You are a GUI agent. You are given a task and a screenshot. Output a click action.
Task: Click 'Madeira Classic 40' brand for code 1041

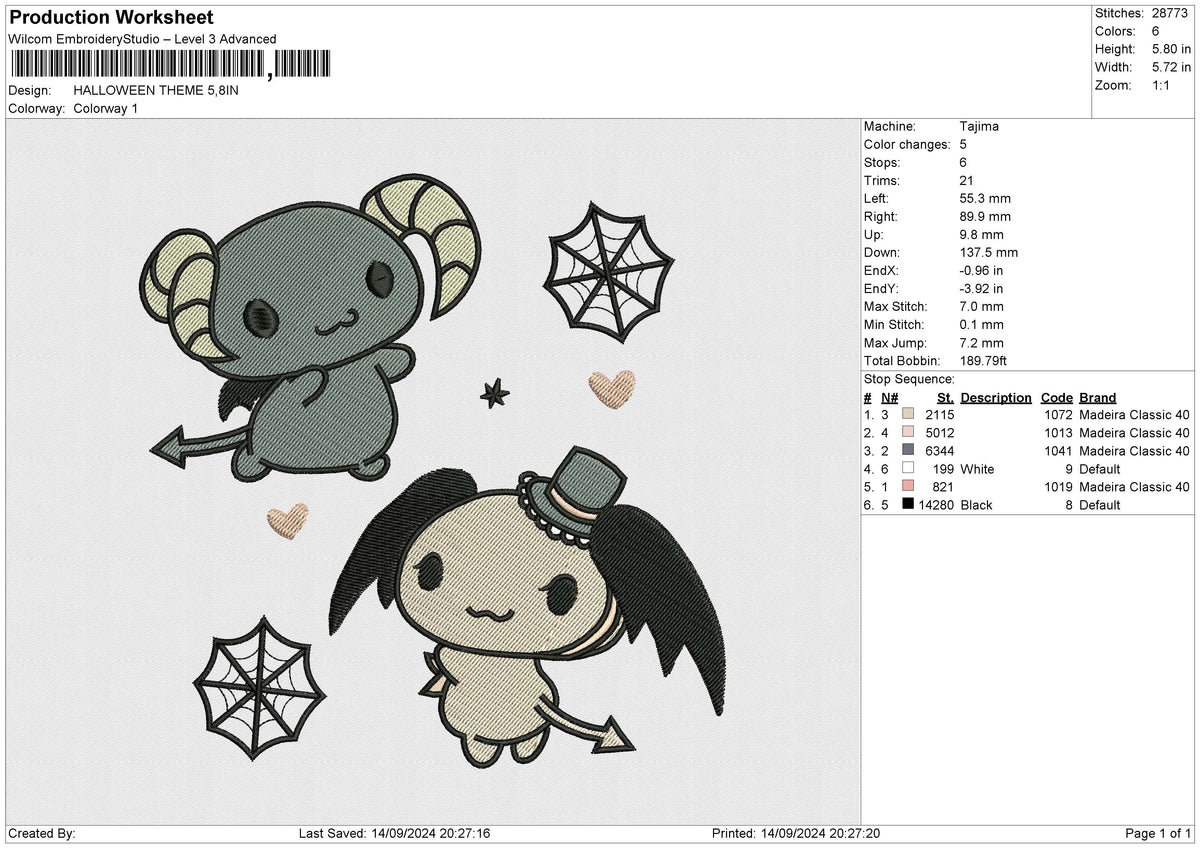pyautogui.click(x=1135, y=451)
